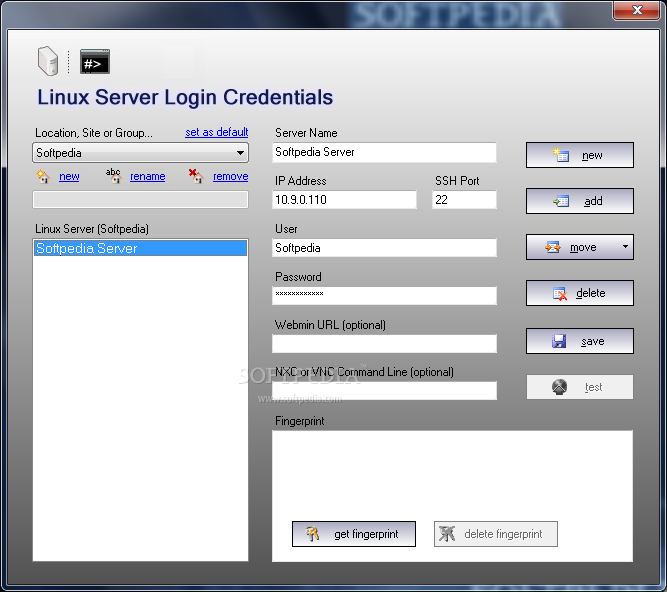Click the group name entry box under links

pyautogui.click(x=140, y=200)
